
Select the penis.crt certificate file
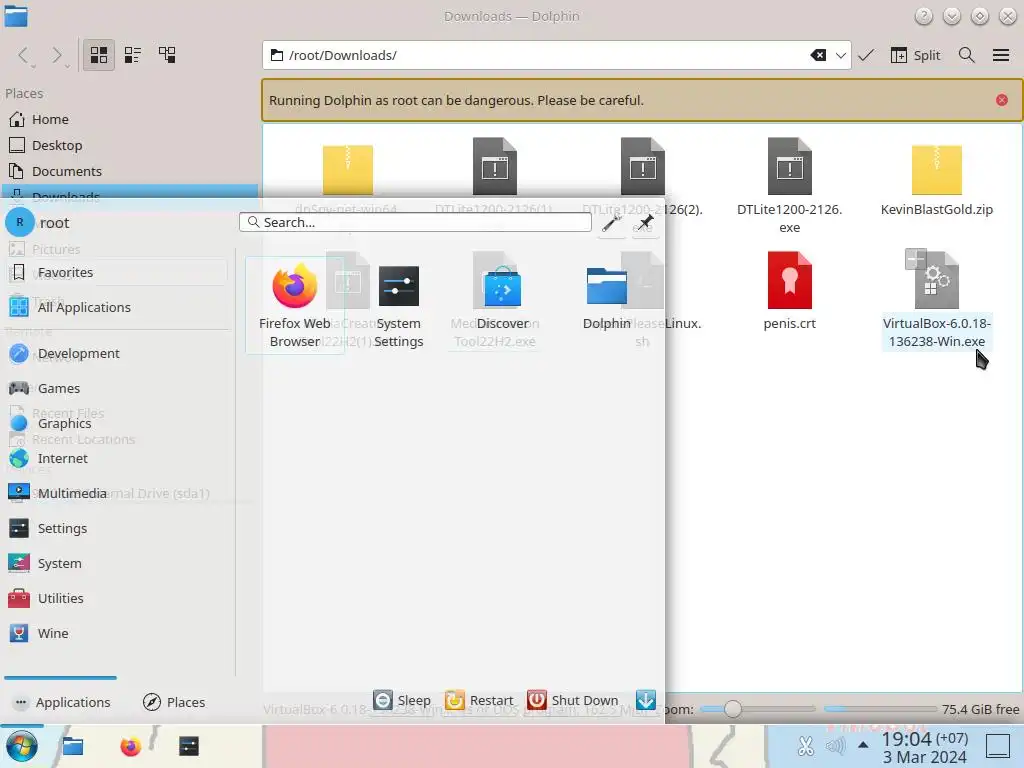pos(790,289)
